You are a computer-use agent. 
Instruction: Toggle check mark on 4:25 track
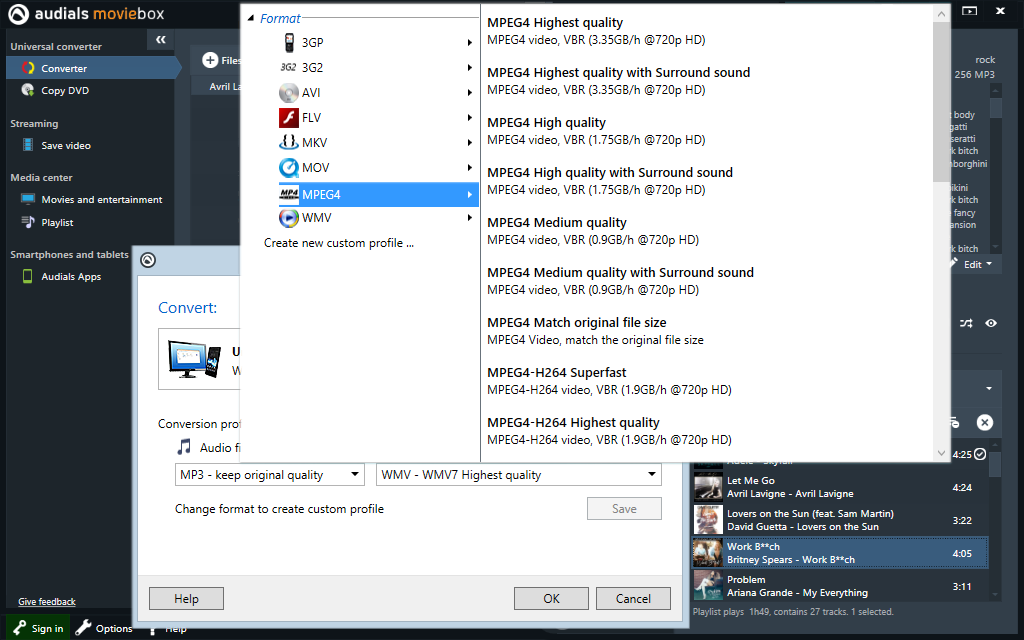click(980, 454)
